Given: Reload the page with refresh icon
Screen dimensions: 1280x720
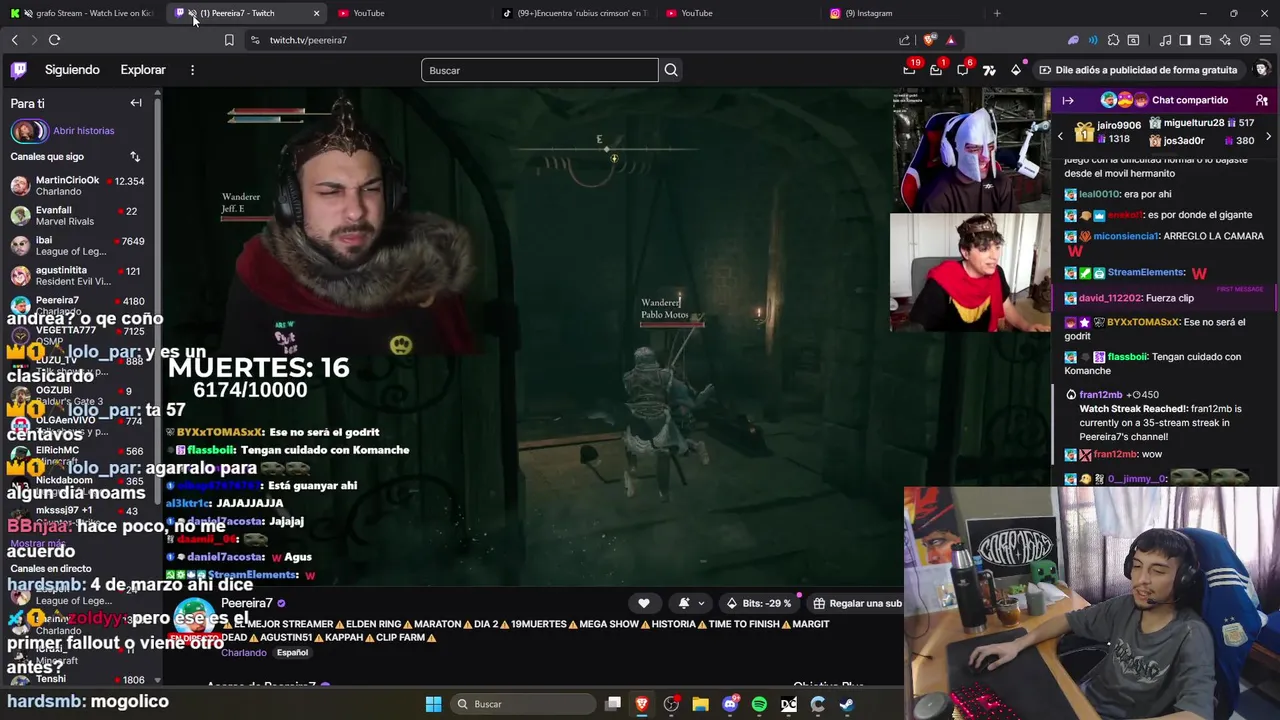Looking at the screenshot, I should pyautogui.click(x=54, y=40).
